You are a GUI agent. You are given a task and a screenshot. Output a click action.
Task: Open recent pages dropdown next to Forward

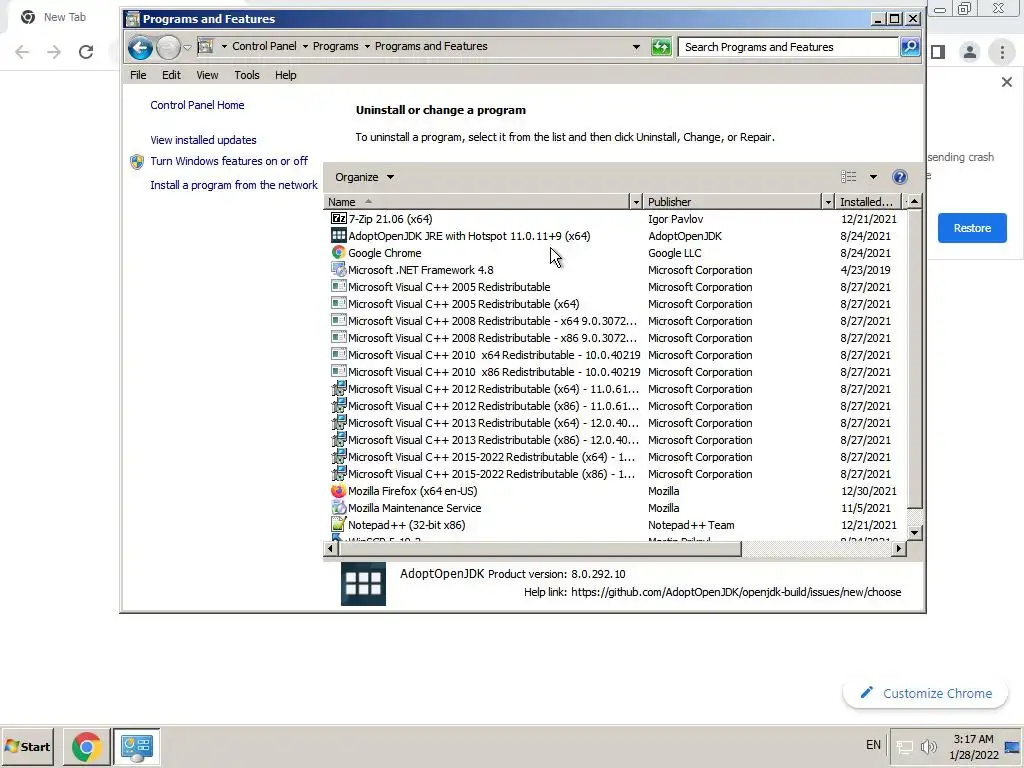point(187,48)
